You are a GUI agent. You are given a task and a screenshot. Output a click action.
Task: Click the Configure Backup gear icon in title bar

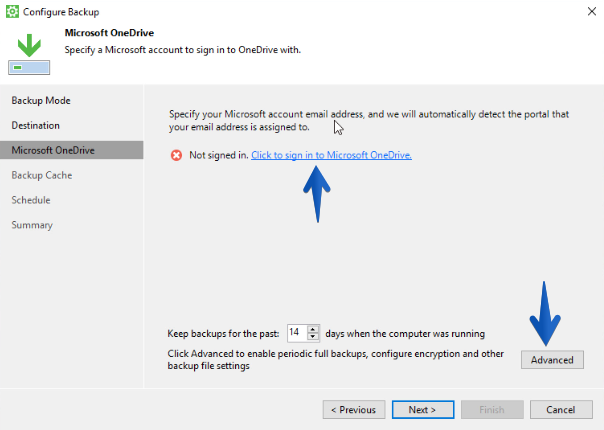[x=12, y=12]
